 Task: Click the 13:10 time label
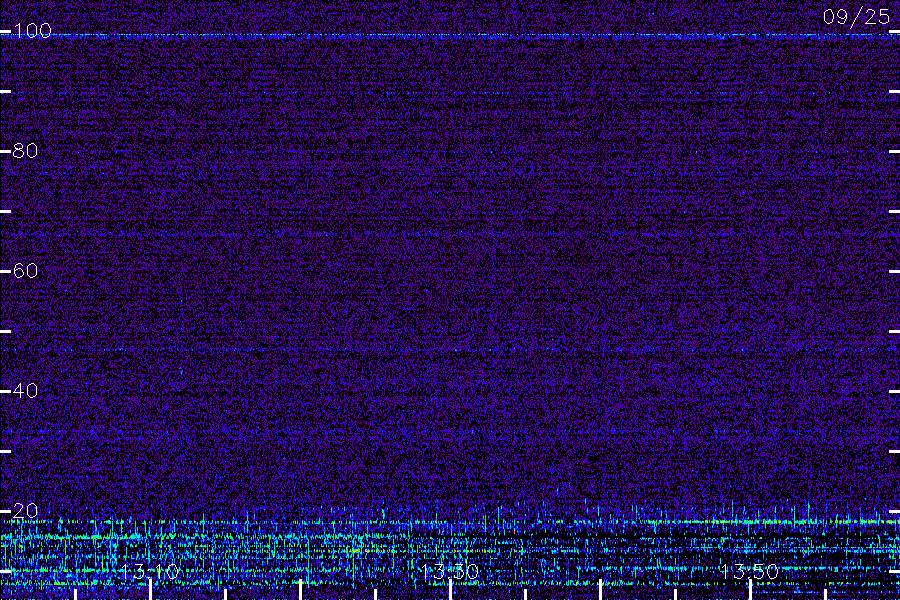[150, 571]
